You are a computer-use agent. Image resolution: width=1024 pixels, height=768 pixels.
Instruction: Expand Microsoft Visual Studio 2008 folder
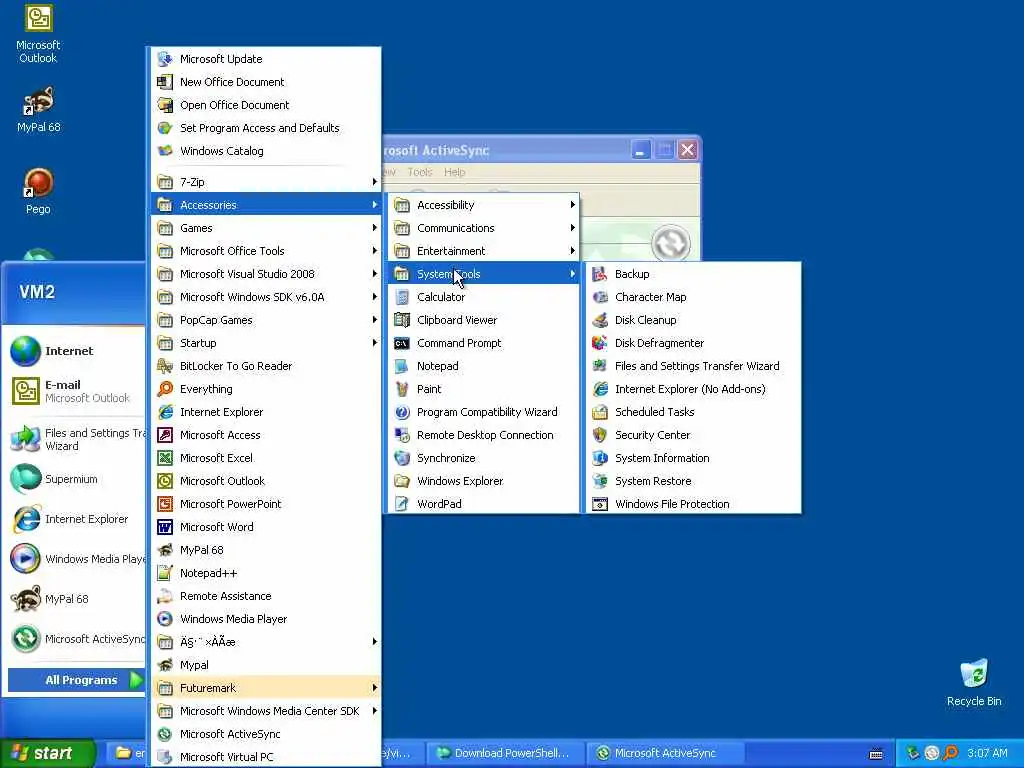[x=266, y=274]
